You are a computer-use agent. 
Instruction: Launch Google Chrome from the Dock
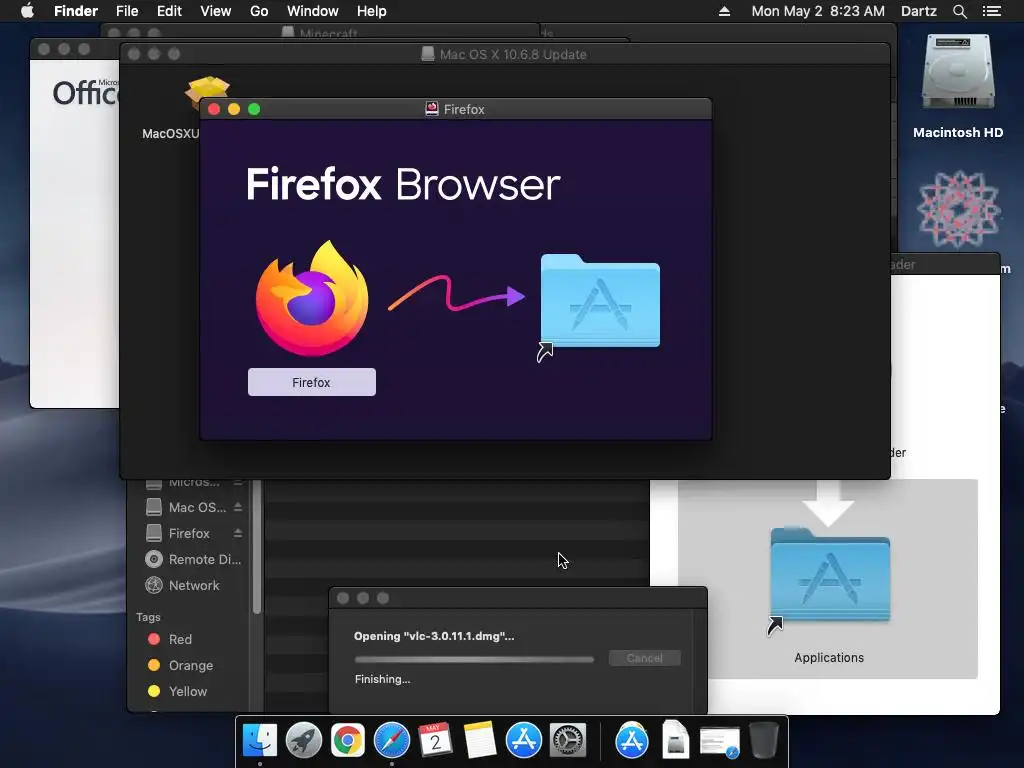(x=347, y=740)
